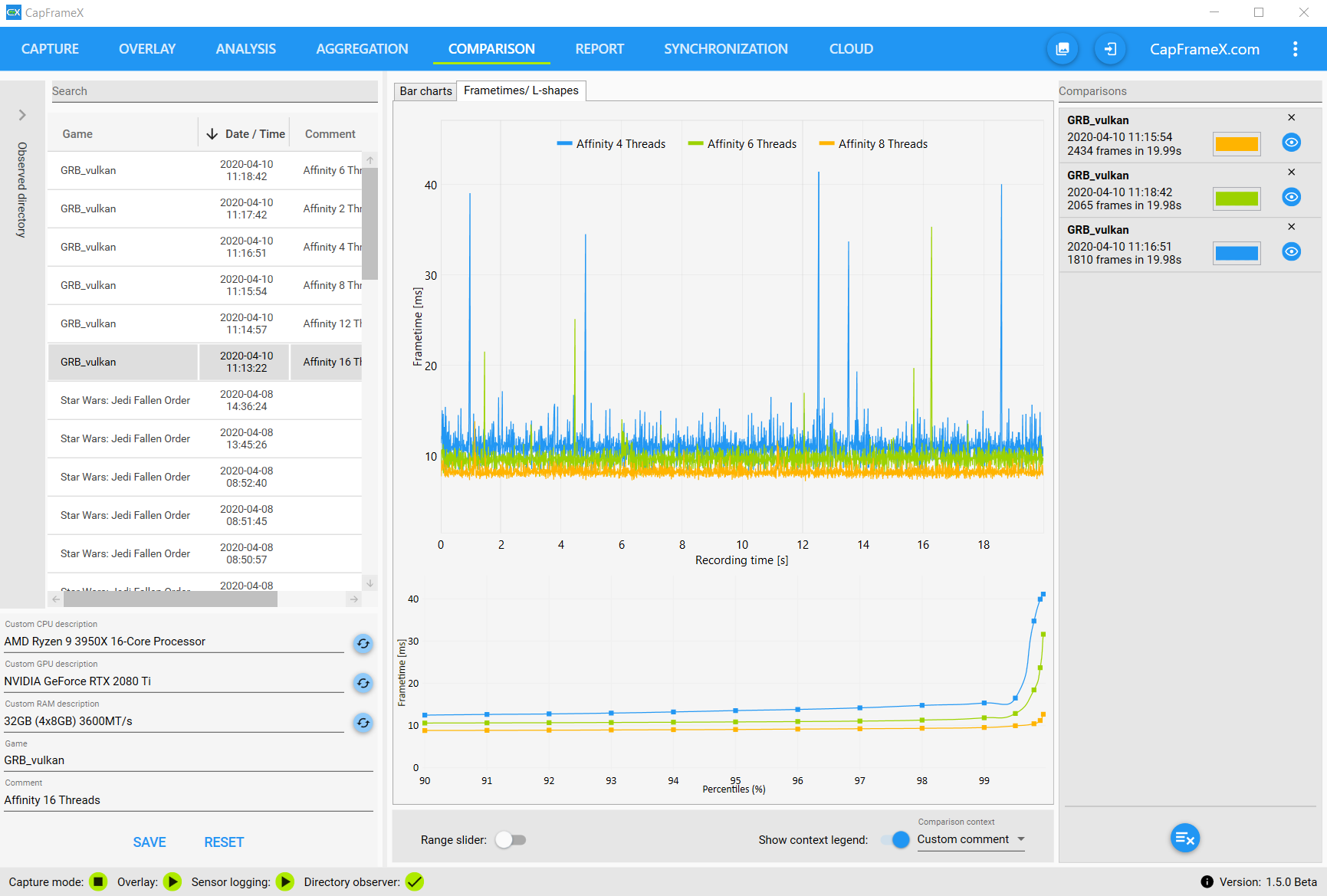Open the screenshot gallery icon in header
This screenshot has width=1327, height=896.
[1063, 49]
